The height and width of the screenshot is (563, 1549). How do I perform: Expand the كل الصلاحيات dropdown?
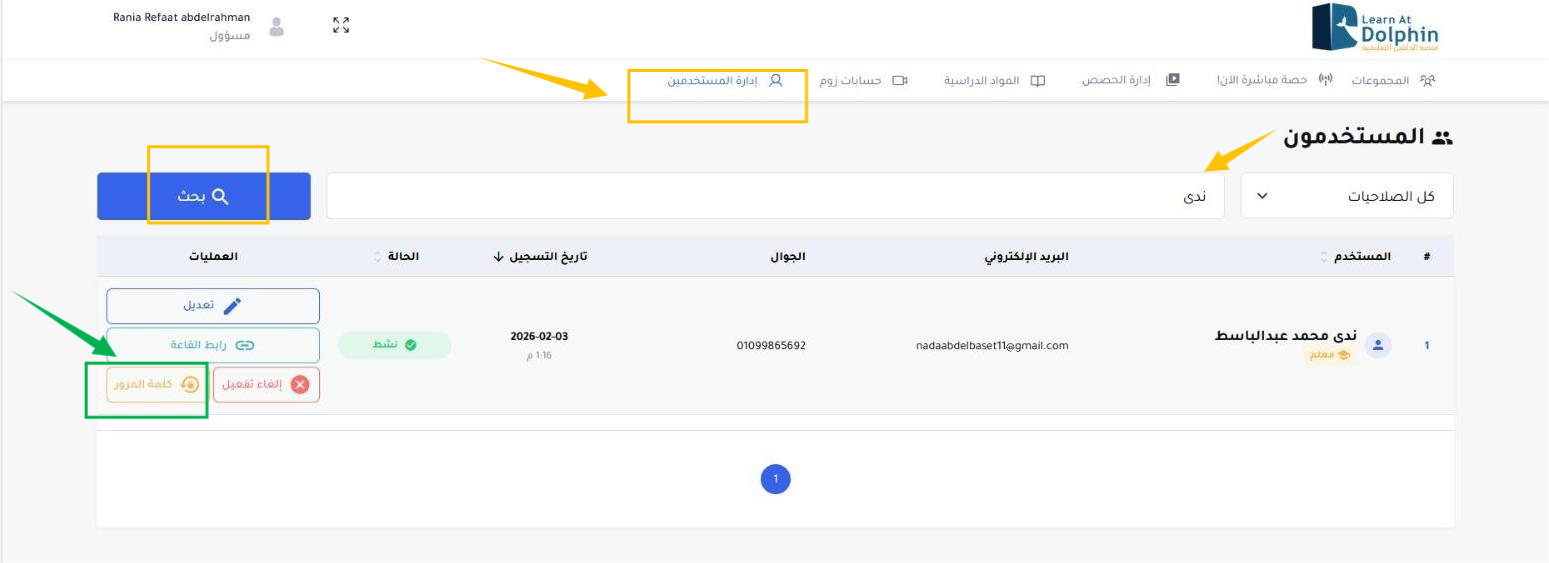1346,196
